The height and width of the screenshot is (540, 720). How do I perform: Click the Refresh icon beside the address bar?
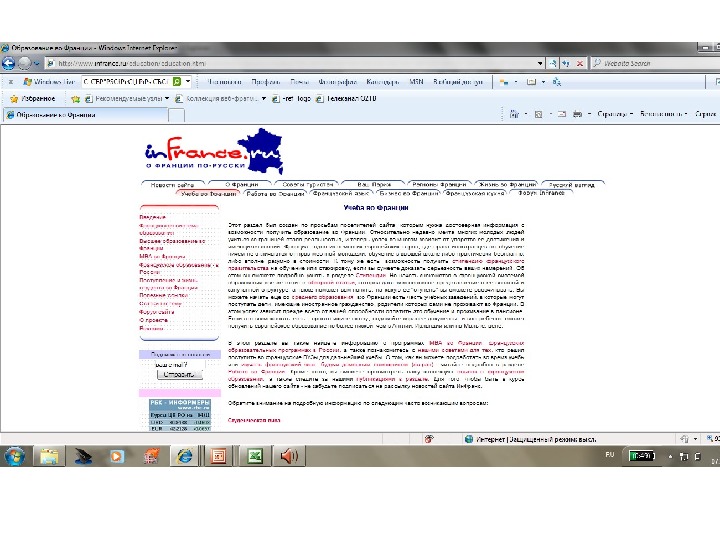566,63
